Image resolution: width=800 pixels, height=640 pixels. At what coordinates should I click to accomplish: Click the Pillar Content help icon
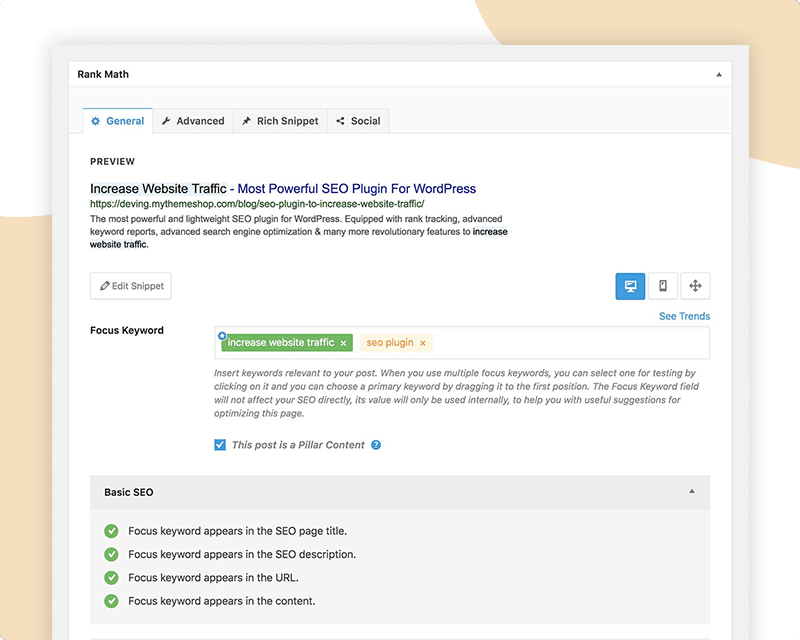pos(376,445)
